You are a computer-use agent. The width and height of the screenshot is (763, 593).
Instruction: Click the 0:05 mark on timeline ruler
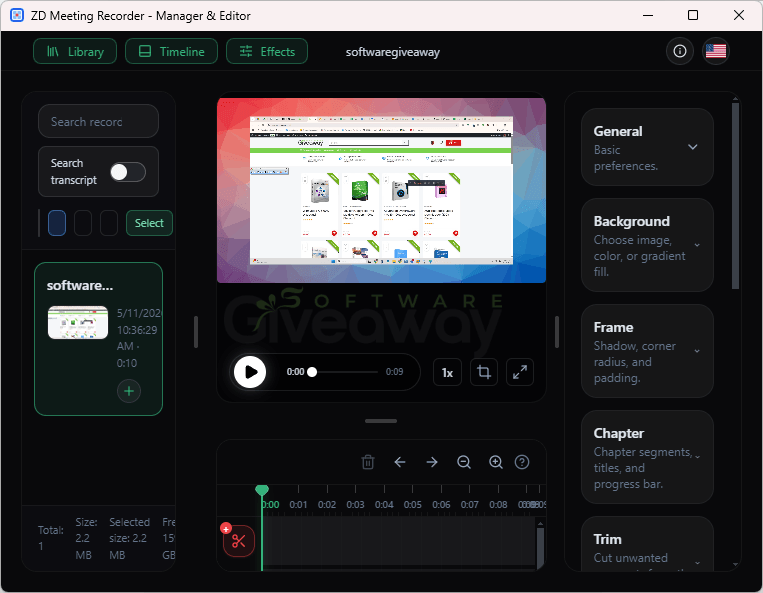413,504
